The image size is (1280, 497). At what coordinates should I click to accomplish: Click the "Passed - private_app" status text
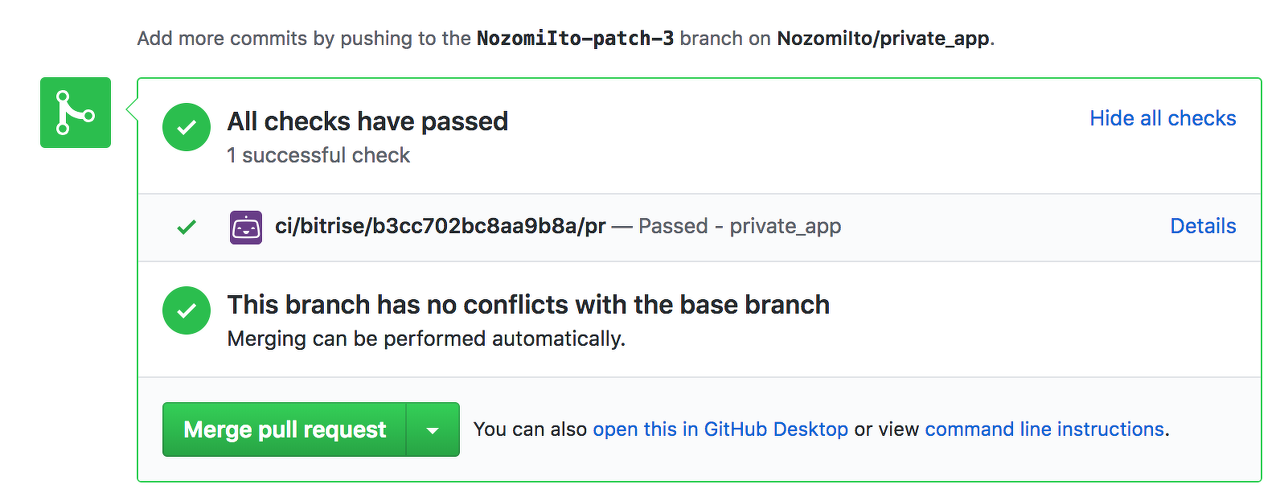coord(740,226)
